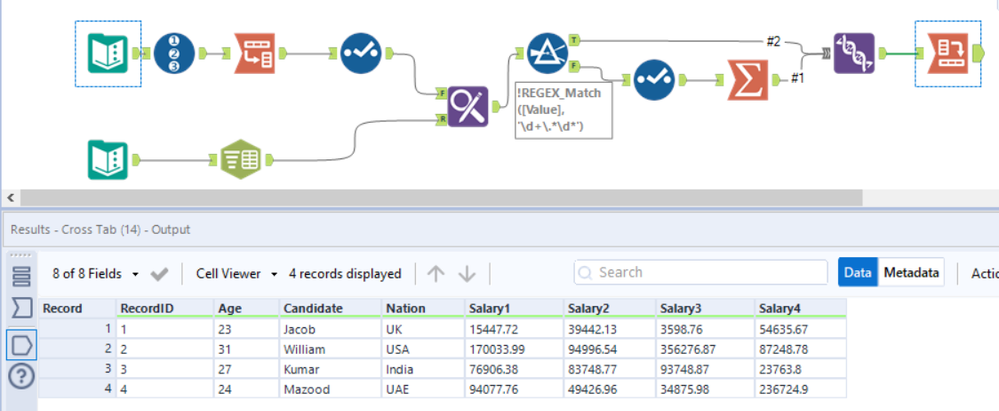The height and width of the screenshot is (411, 999).
Task: Show summarize icon in Results sidebar
Action: pos(22,309)
